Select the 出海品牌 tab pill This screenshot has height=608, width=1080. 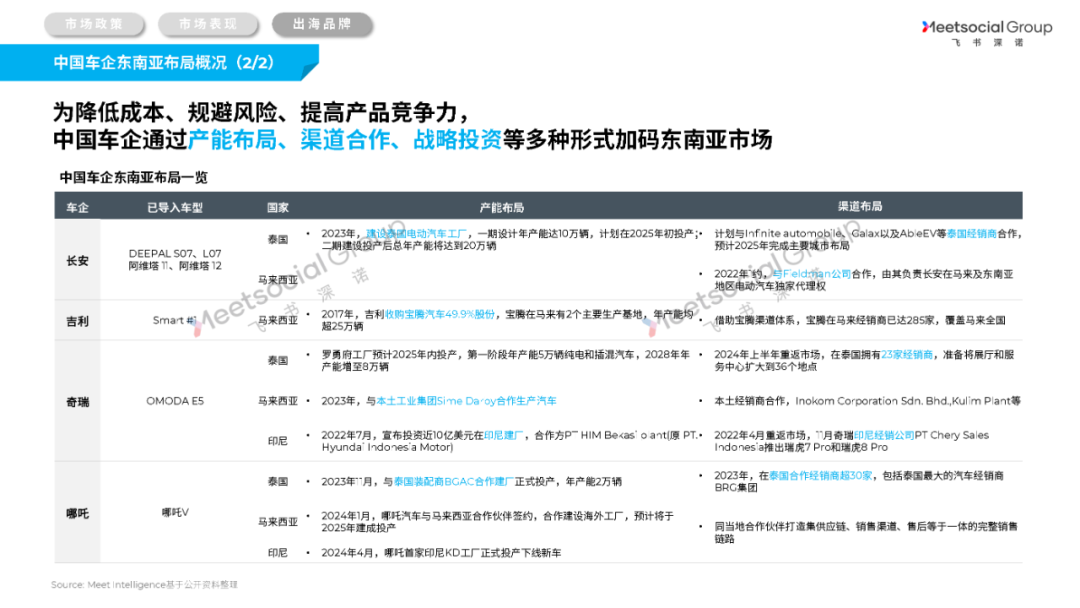pyautogui.click(x=322, y=24)
